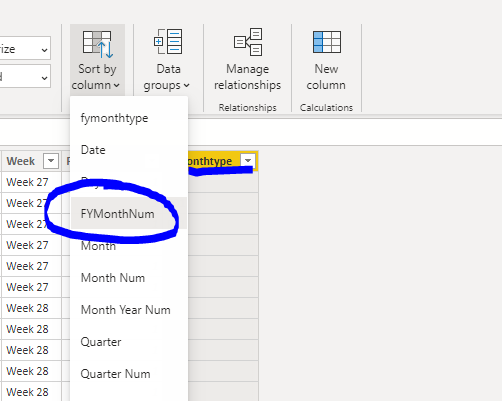The height and width of the screenshot is (401, 502).
Task: Choose Month sort option
Action: point(129,246)
